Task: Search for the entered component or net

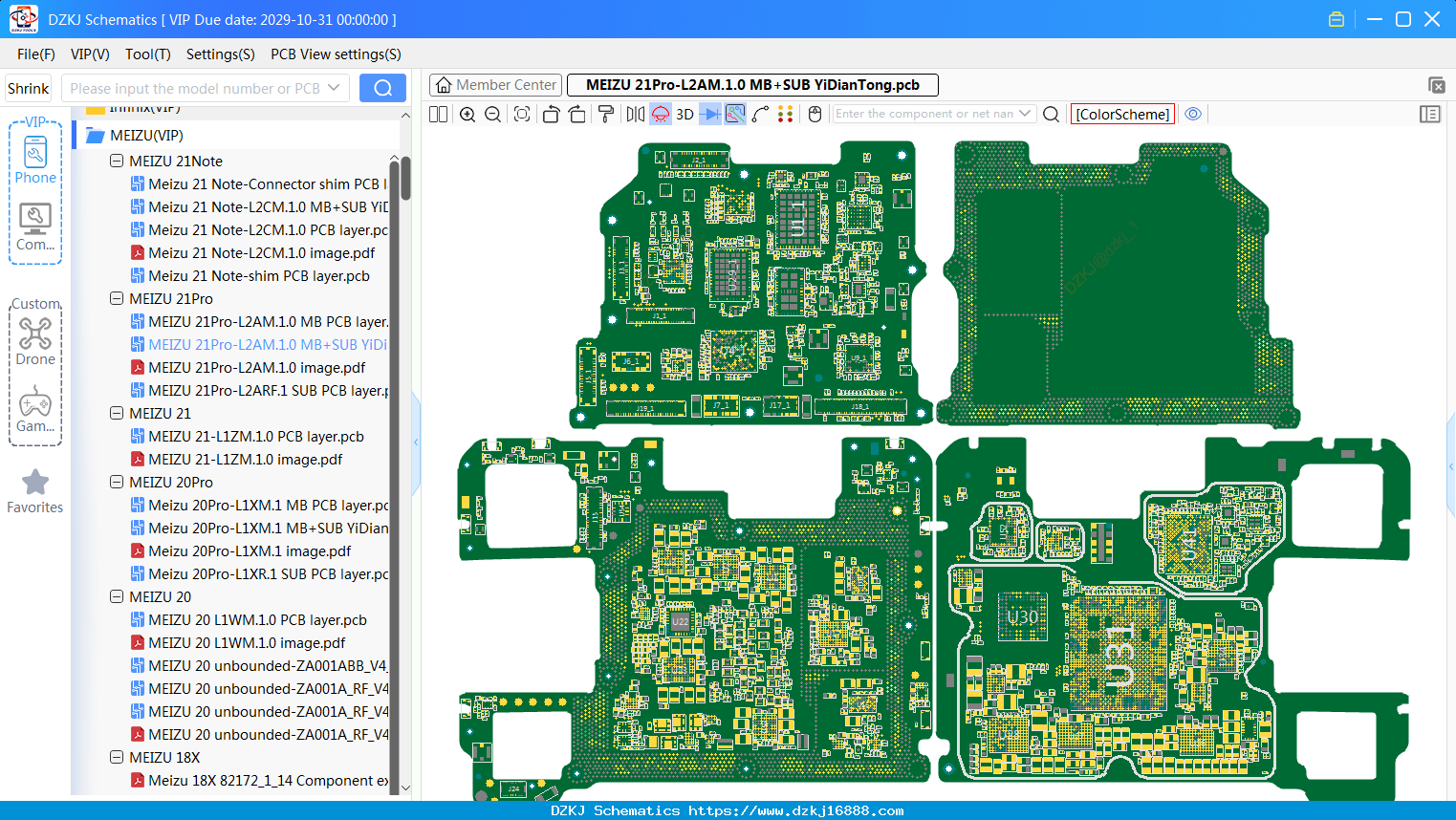Action: [1051, 114]
